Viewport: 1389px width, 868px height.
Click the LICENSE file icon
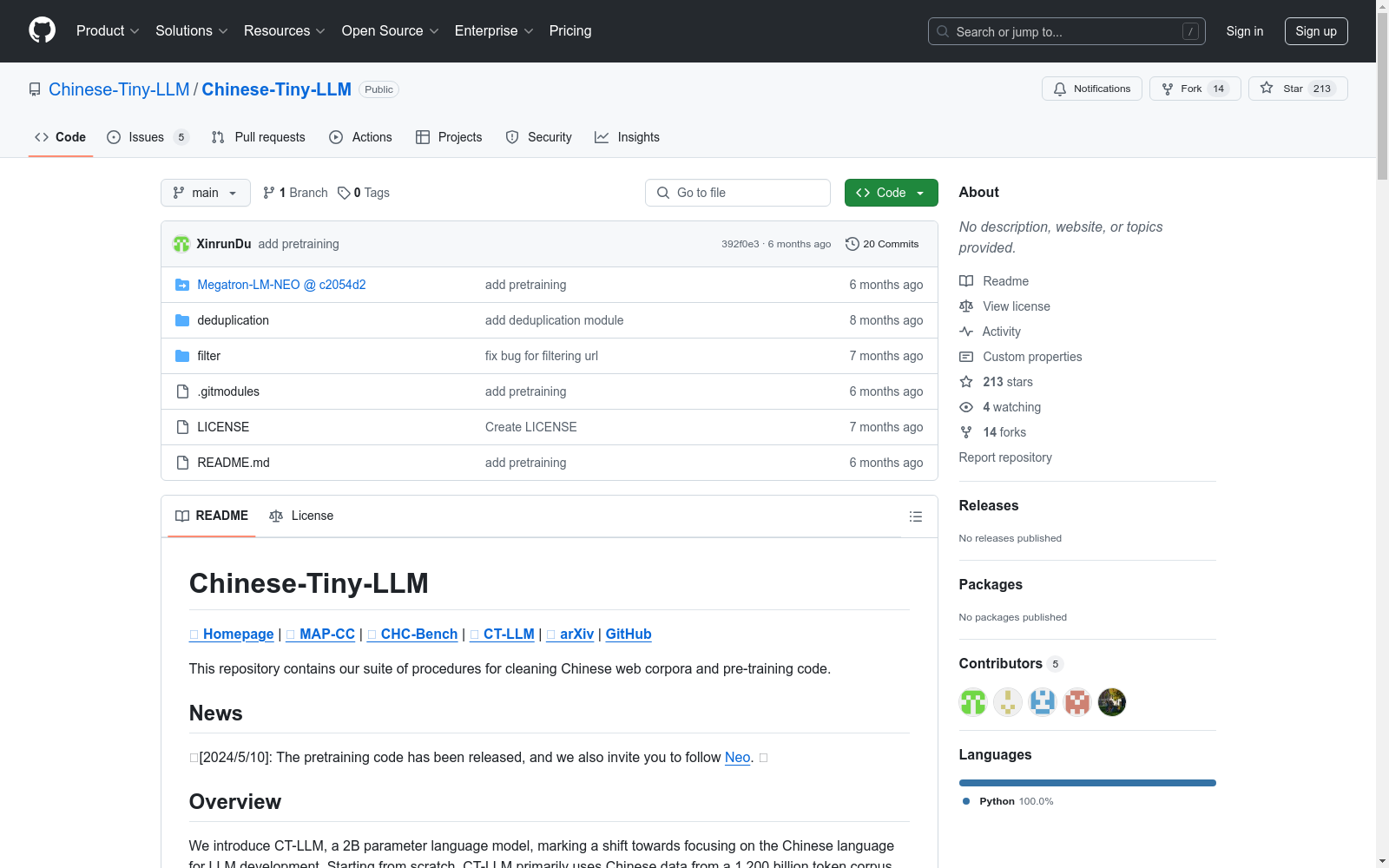[182, 427]
